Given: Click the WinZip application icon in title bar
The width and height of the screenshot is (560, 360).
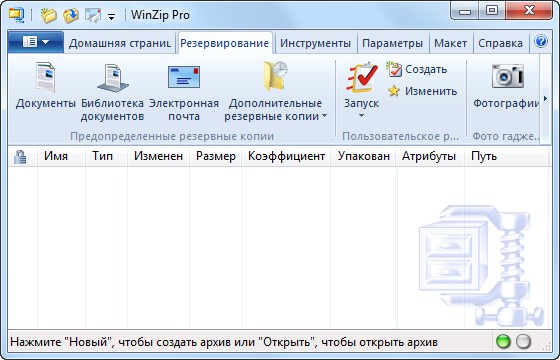Looking at the screenshot, I should (x=17, y=15).
